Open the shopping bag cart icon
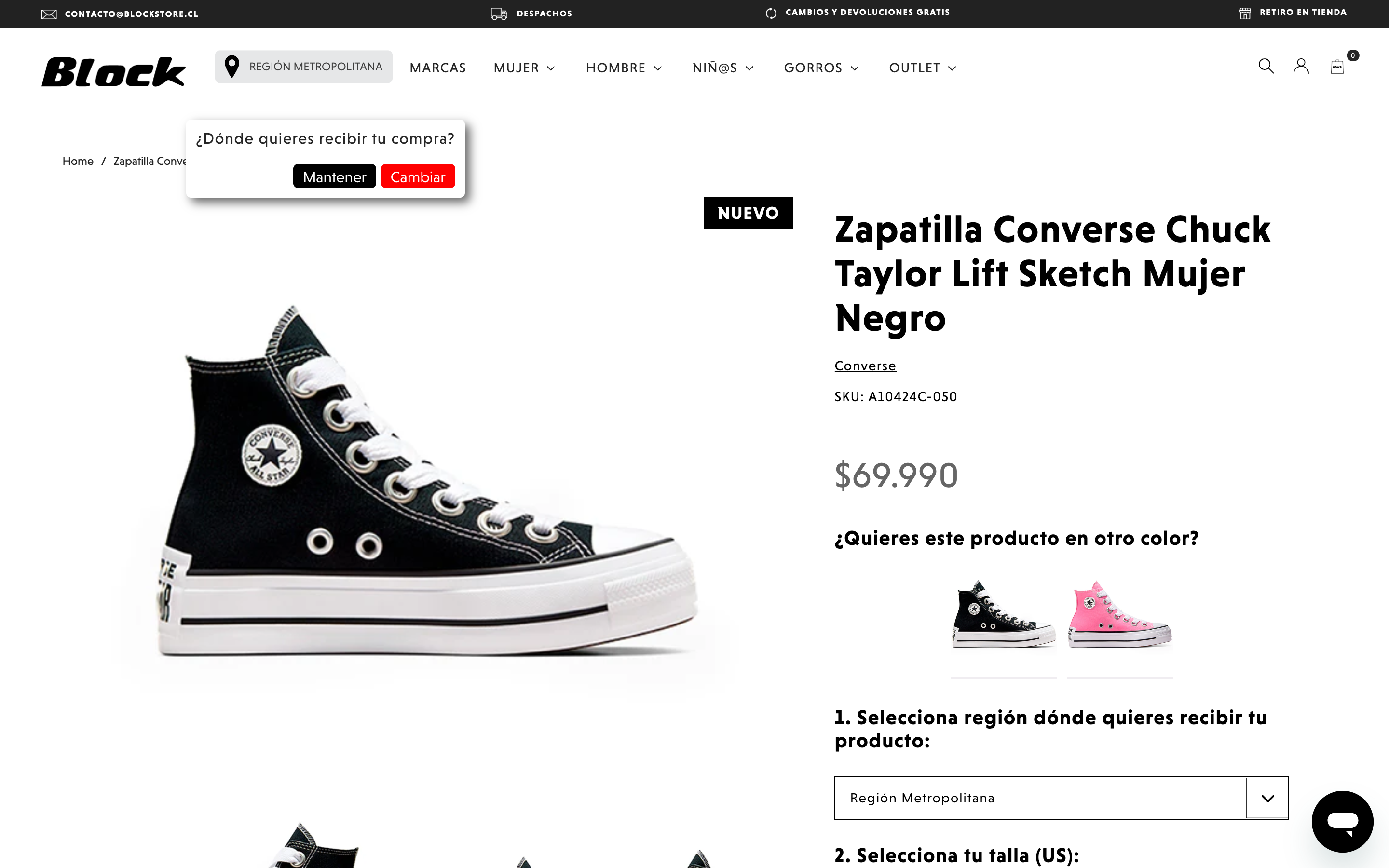1389x868 pixels. click(1337, 67)
